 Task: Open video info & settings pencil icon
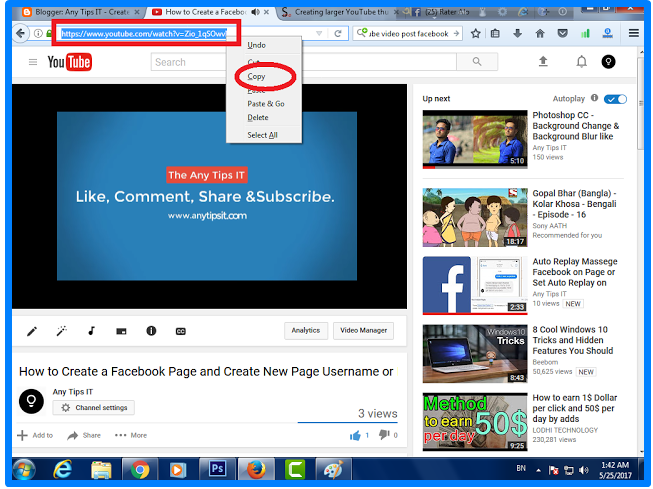(x=32, y=331)
